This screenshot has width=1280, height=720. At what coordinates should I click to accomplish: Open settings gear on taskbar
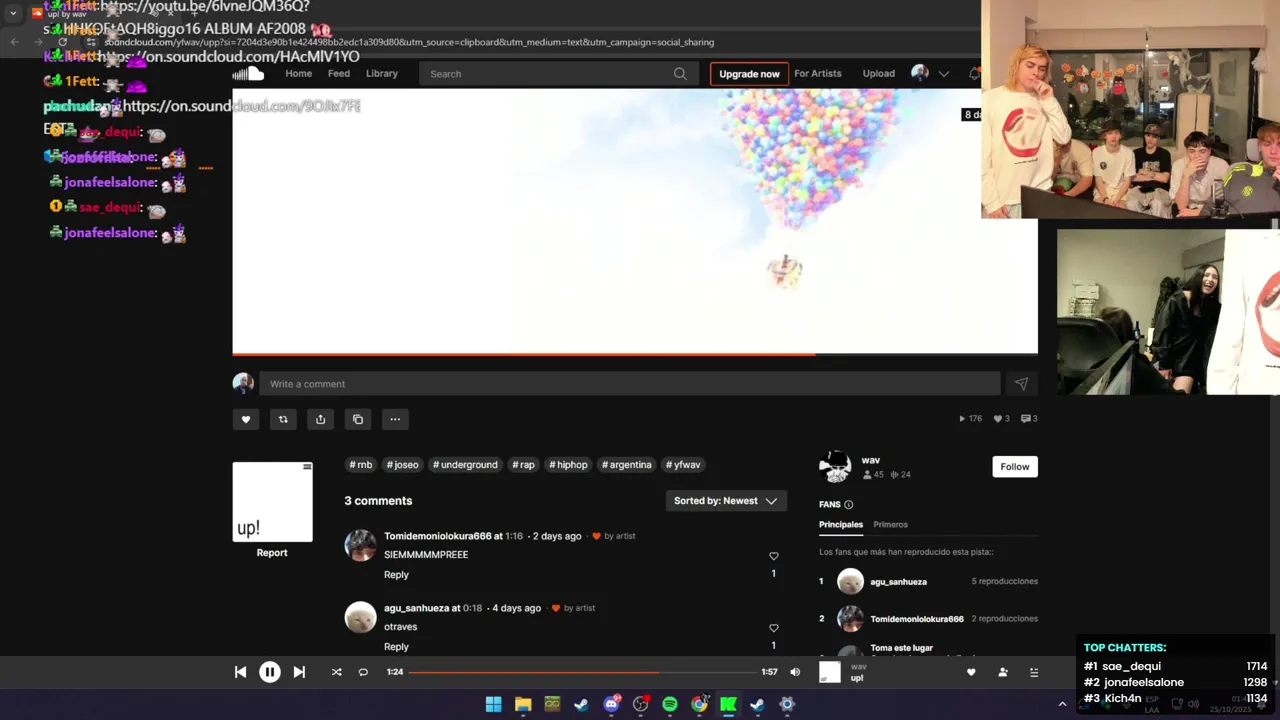pyautogui.click(x=787, y=704)
